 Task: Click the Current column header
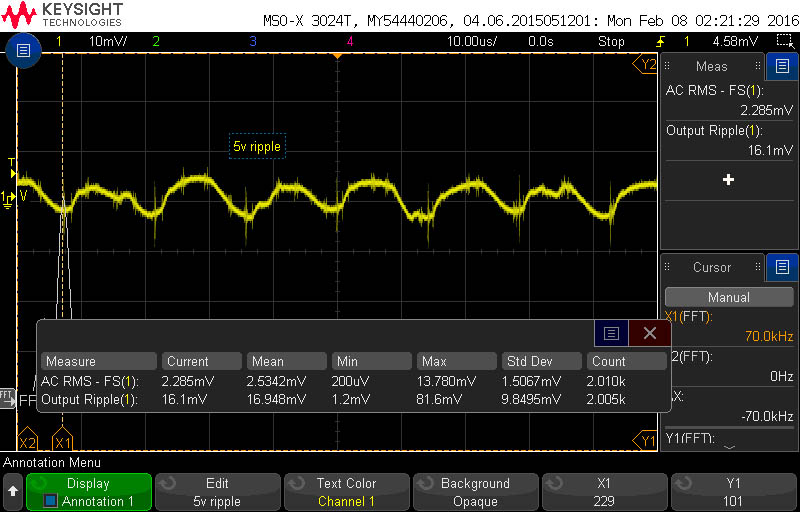click(x=202, y=361)
